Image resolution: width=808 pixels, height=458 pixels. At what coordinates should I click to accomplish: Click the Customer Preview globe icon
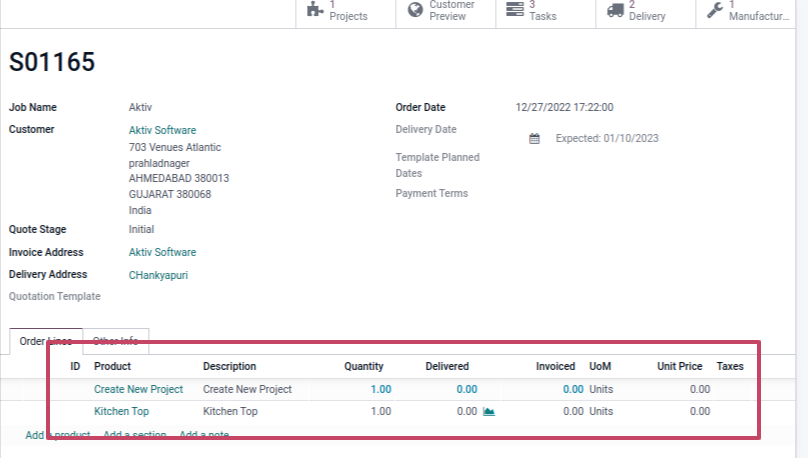coord(415,9)
